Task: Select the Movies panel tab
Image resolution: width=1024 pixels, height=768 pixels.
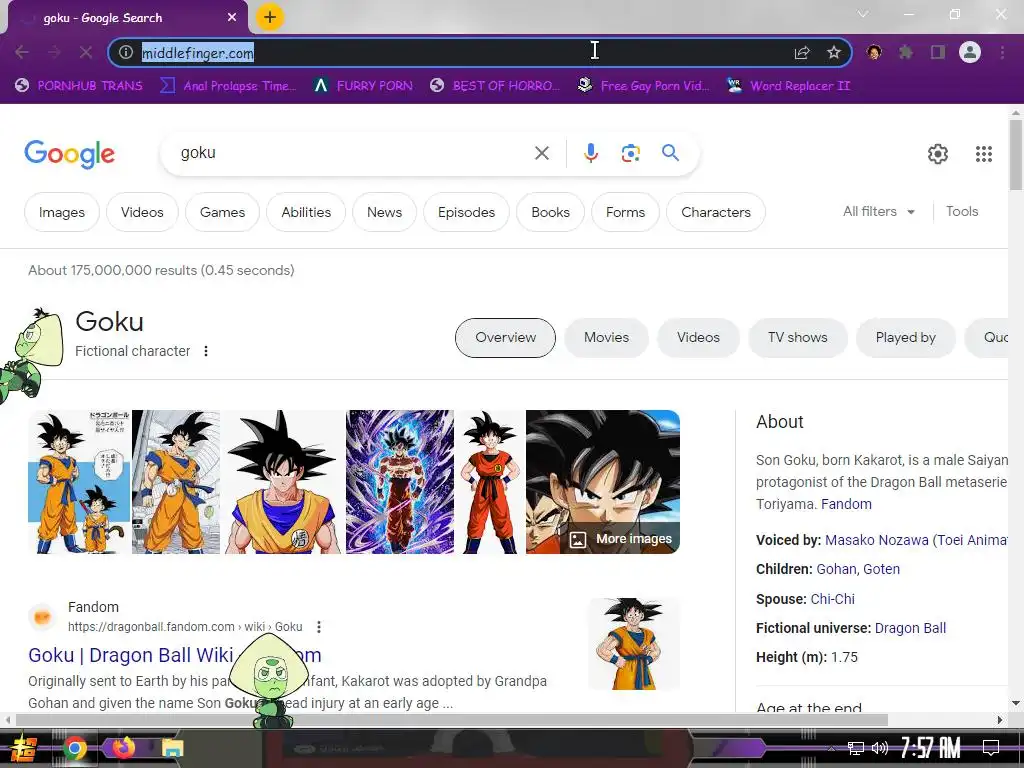Action: click(x=606, y=338)
